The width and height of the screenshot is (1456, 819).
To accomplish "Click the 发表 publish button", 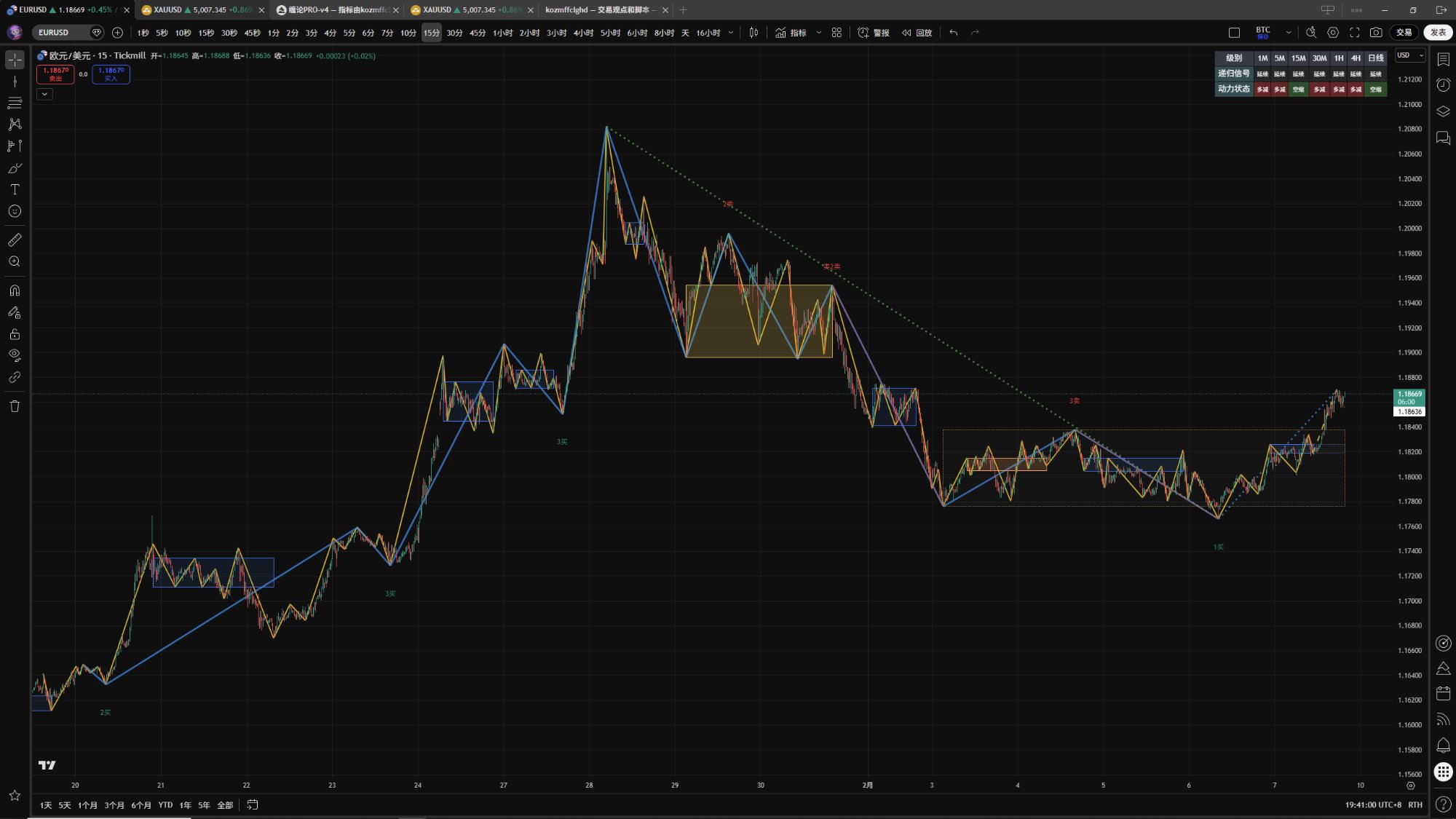I will point(1438,33).
